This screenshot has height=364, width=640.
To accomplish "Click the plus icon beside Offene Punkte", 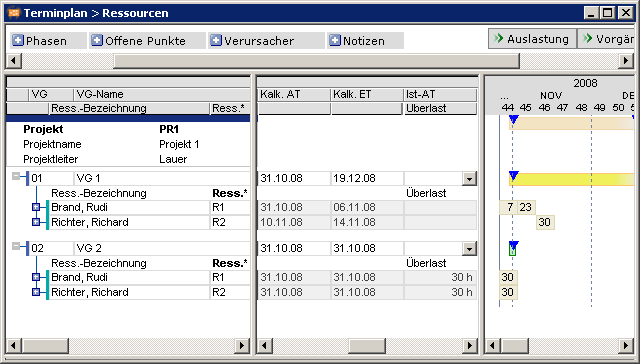I will pyautogui.click(x=97, y=40).
